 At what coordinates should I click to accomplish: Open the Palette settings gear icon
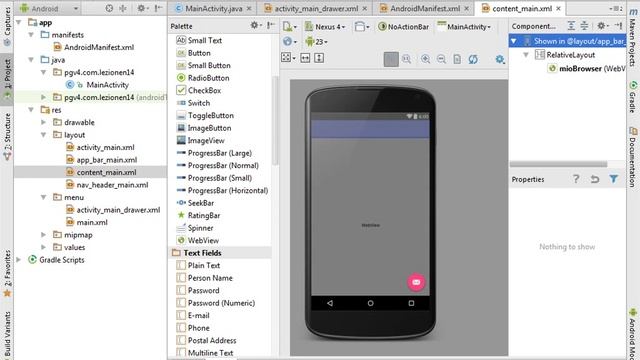255,25
